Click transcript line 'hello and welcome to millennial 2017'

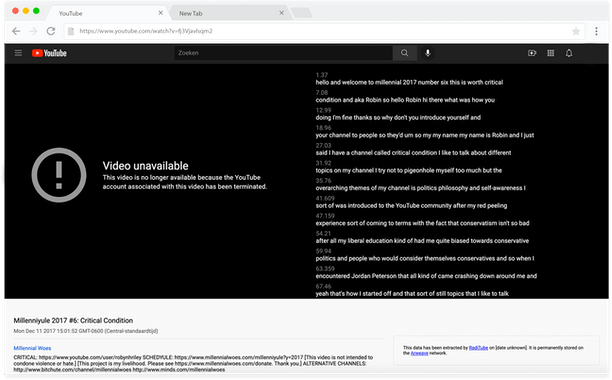409,82
